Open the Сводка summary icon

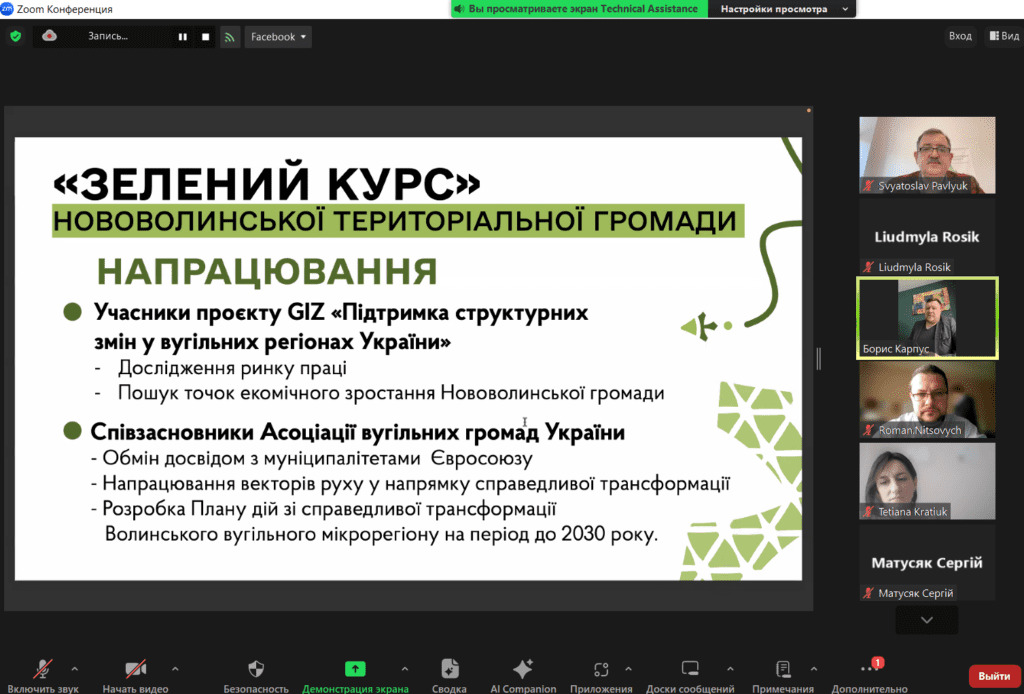[x=449, y=669]
